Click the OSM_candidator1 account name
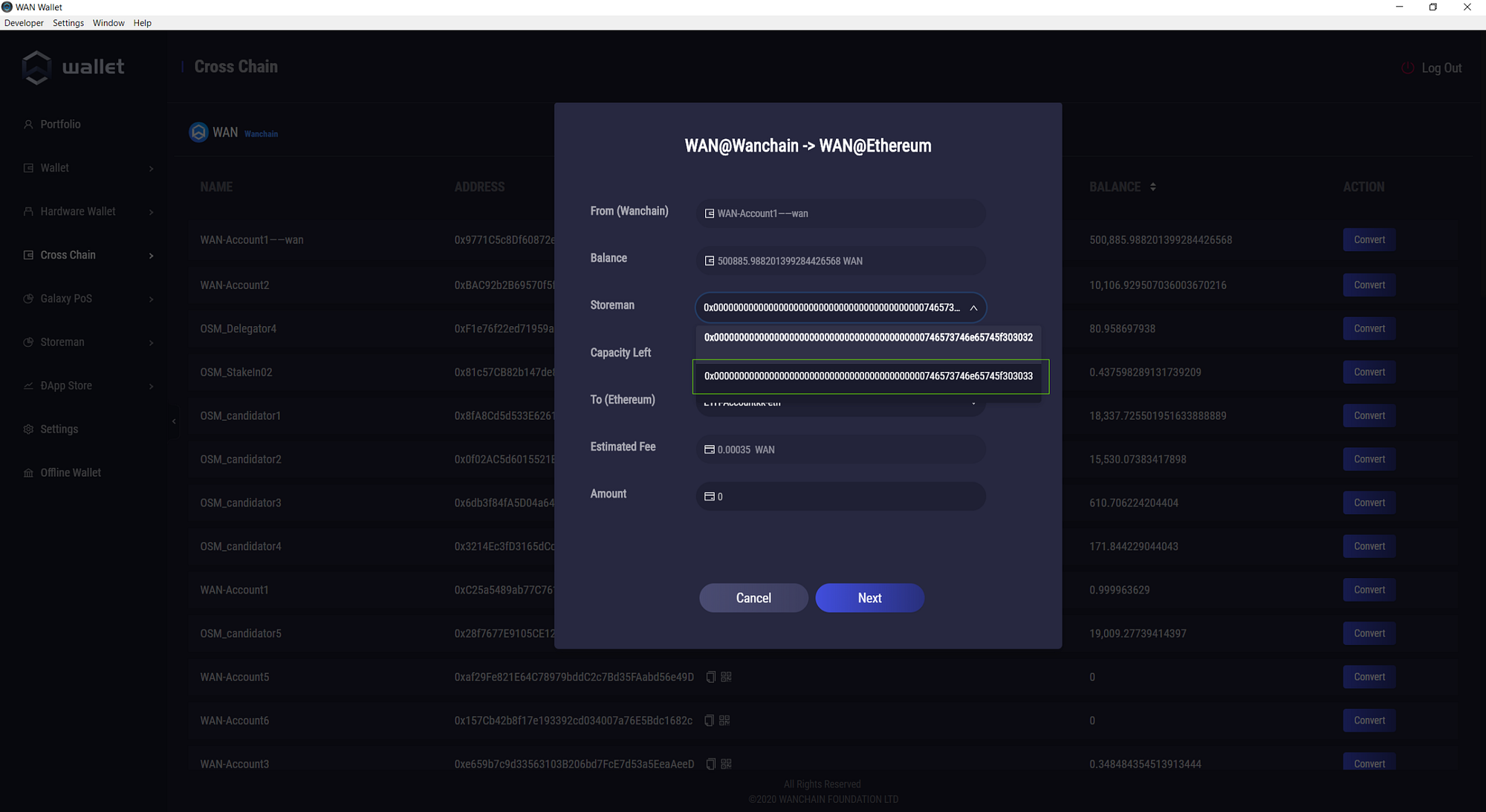1486x812 pixels. coord(240,416)
